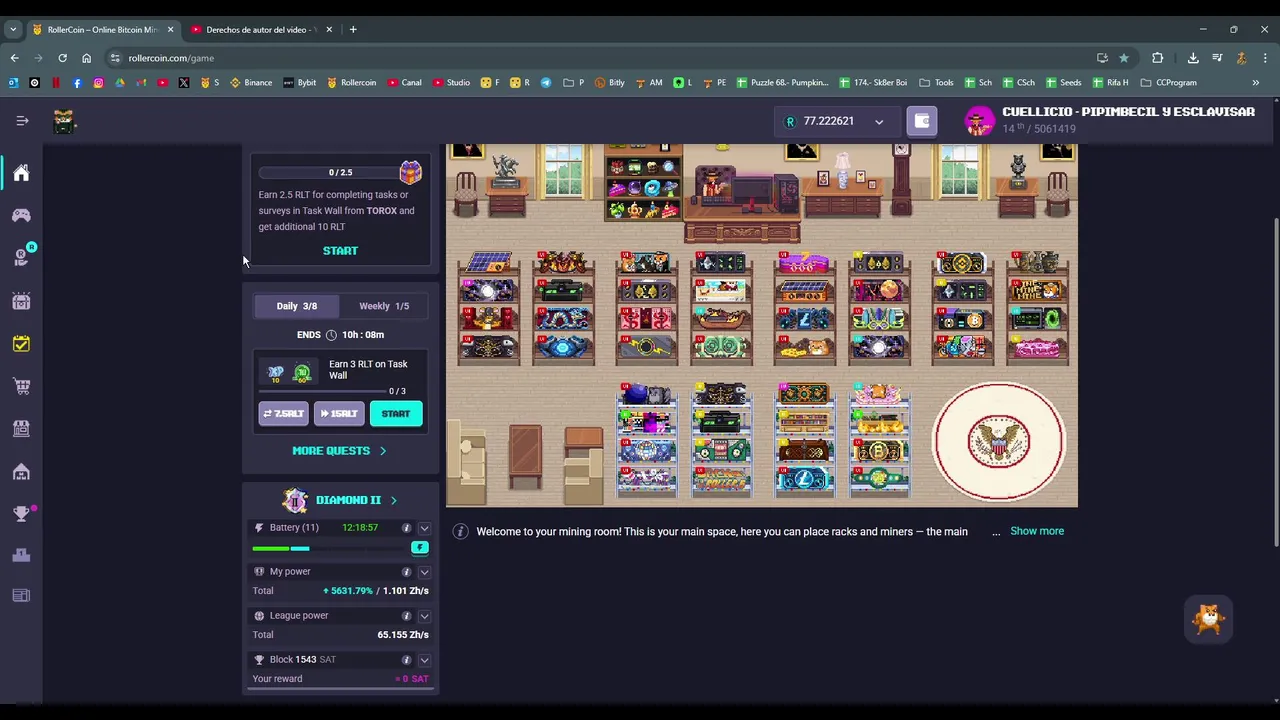Viewport: 1280px width, 720px height.
Task: Click the battery recharge lightning button
Action: (420, 548)
